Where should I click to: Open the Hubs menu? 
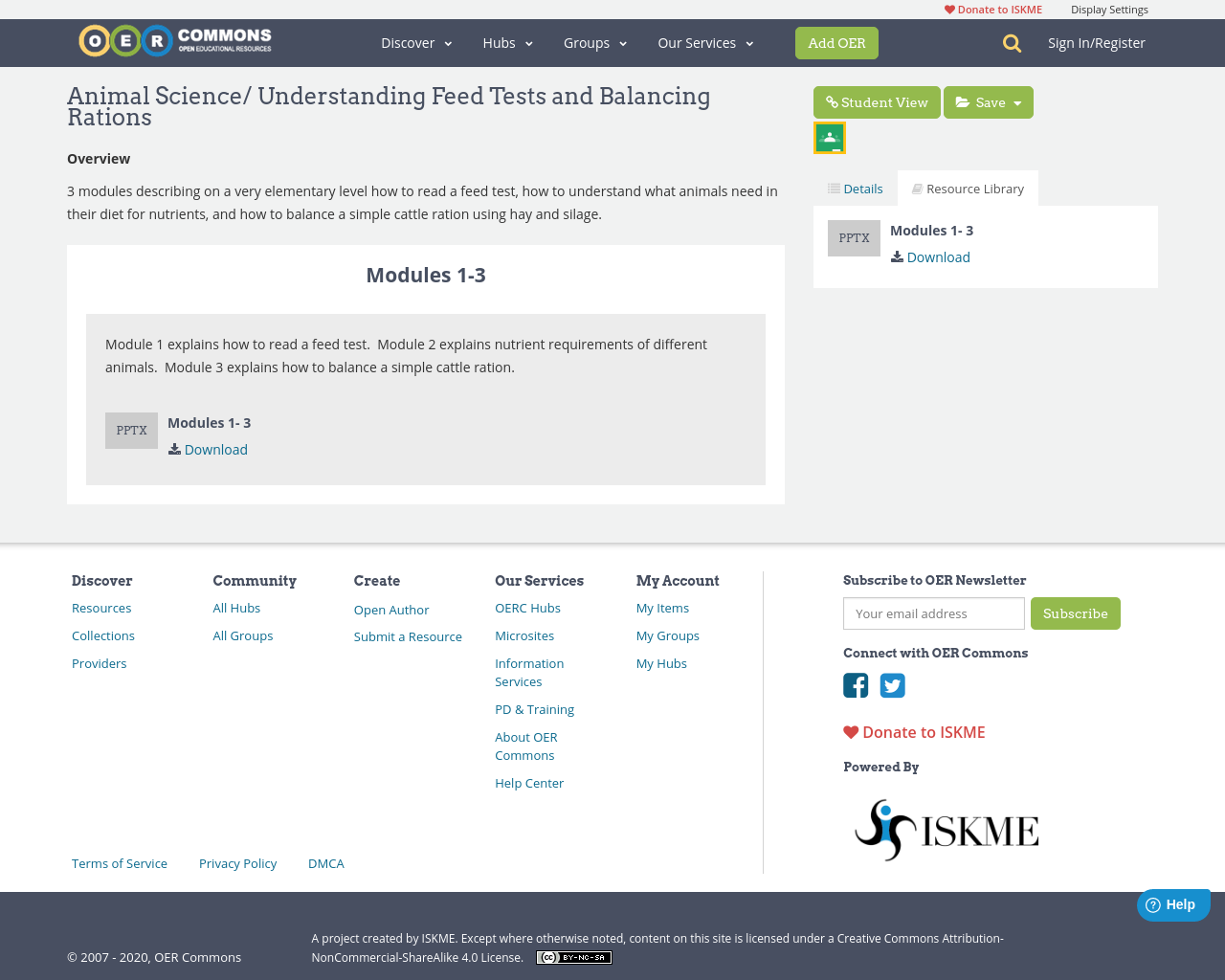click(507, 42)
